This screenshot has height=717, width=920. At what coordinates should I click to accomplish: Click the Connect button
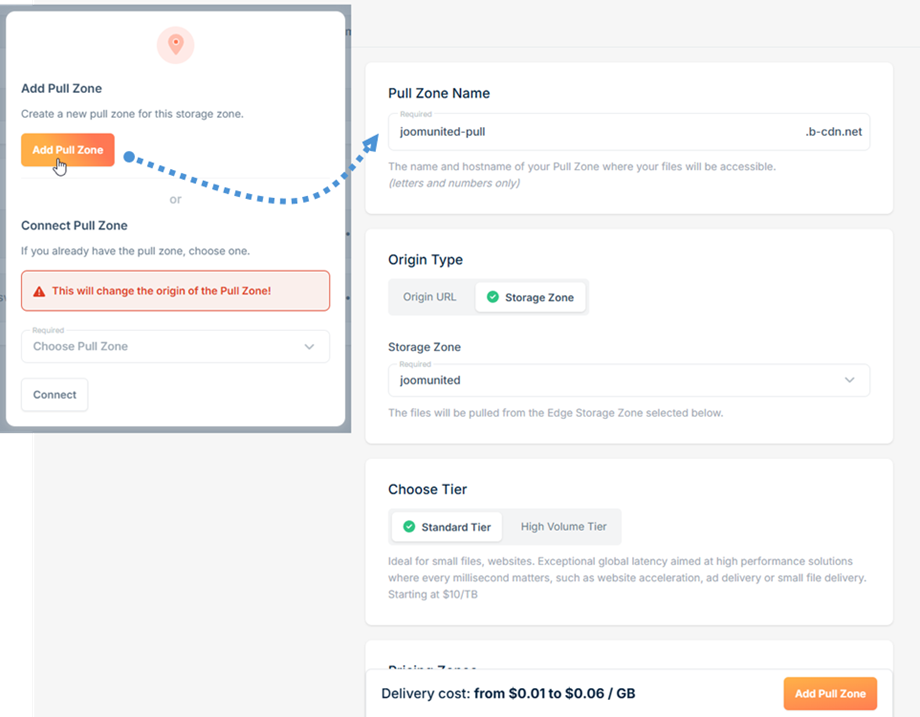tap(55, 395)
